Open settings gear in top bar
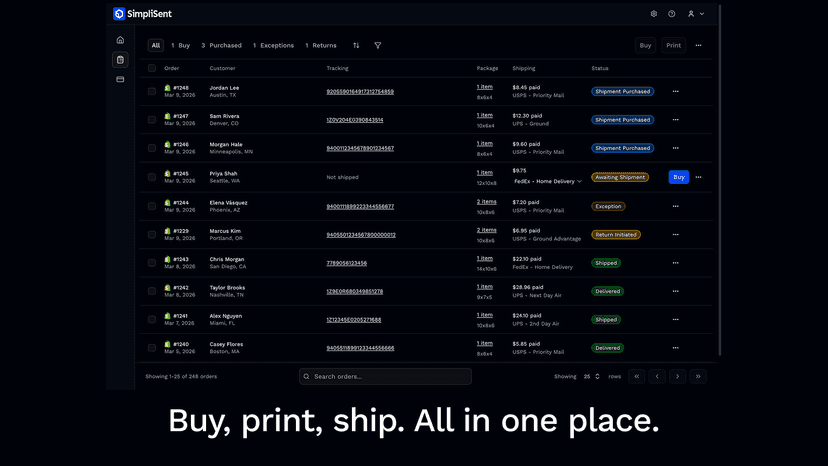 [x=654, y=14]
